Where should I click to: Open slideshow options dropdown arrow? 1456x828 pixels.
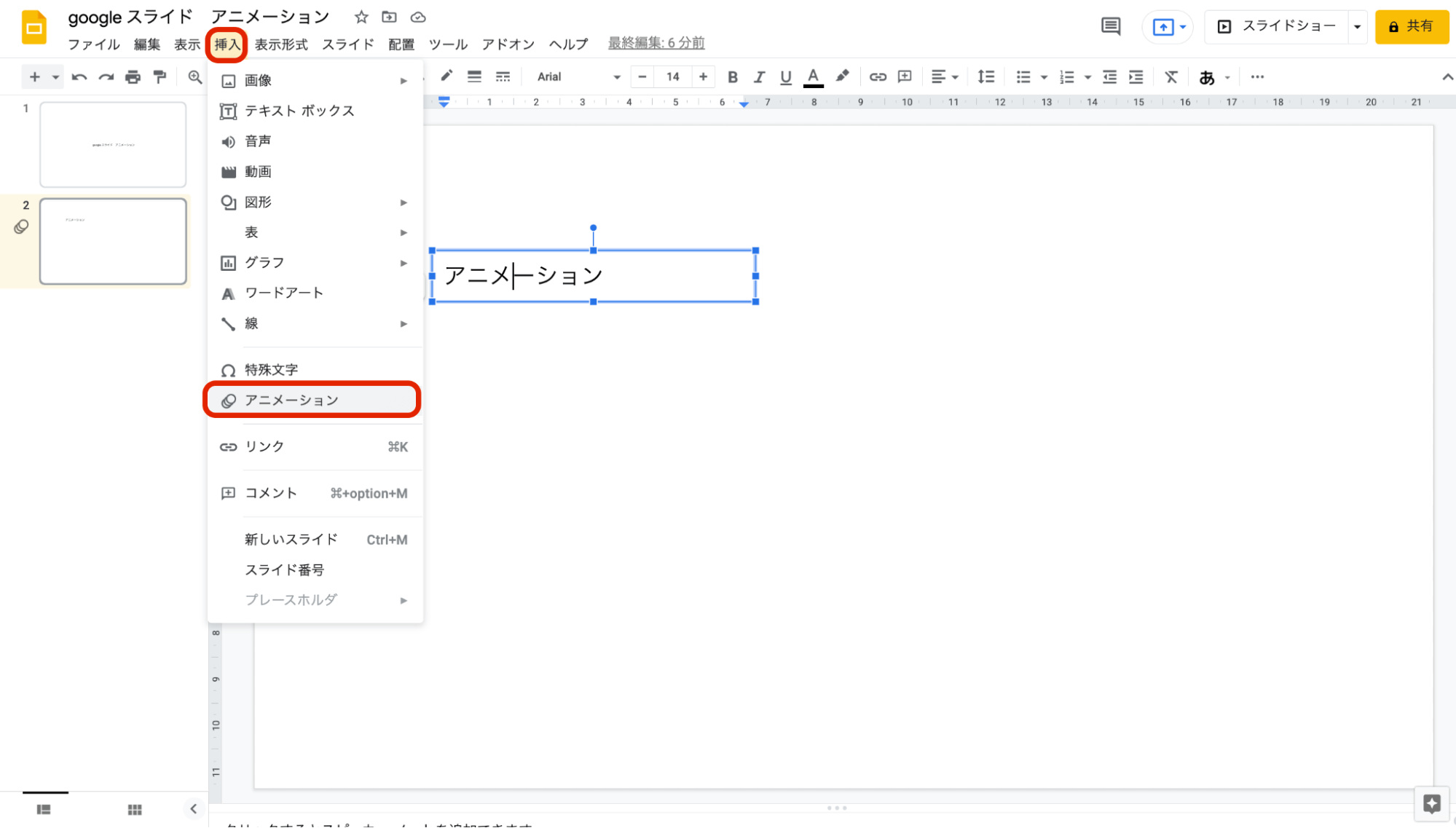click(1357, 27)
